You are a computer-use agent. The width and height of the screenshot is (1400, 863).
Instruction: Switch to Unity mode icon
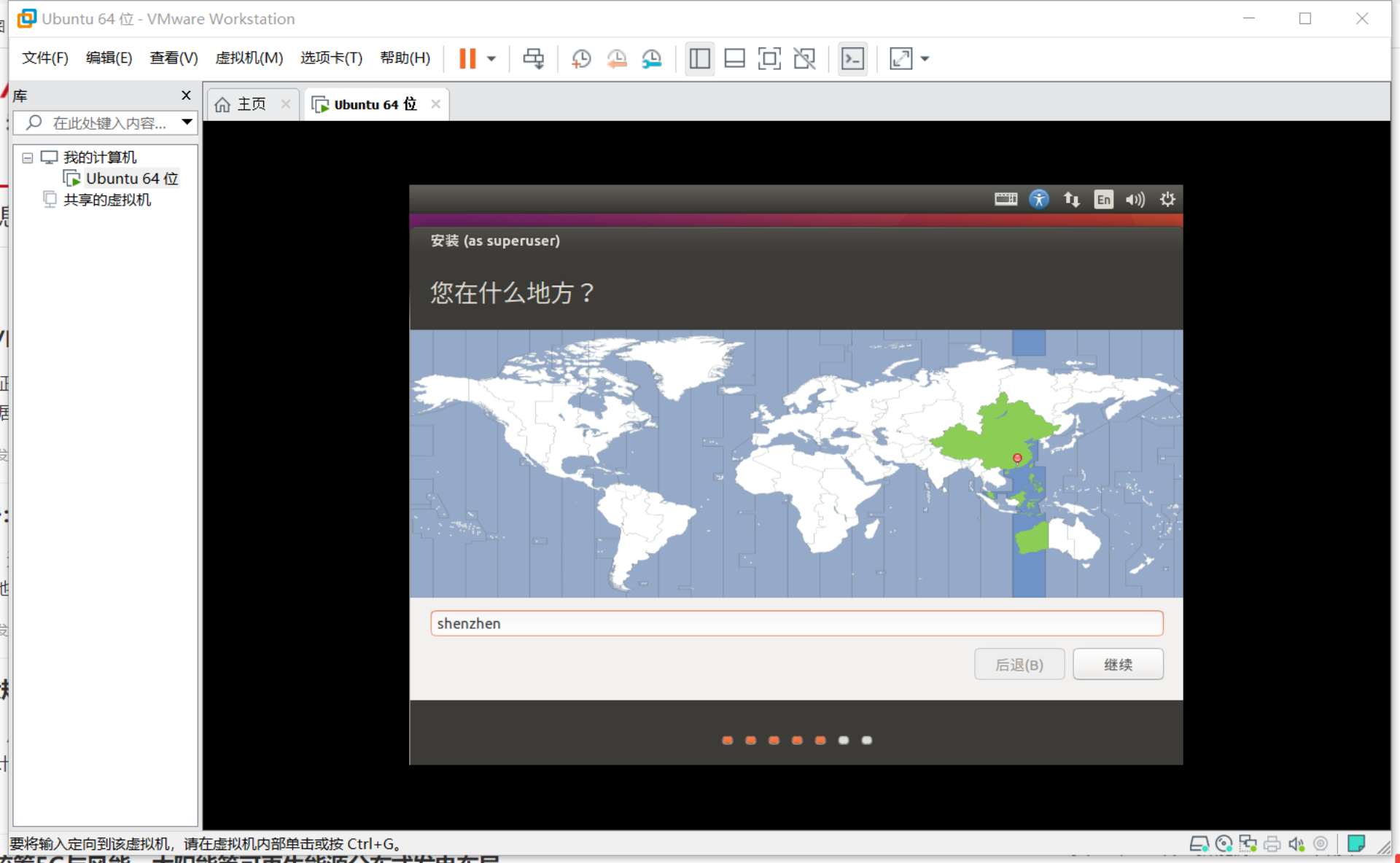(x=804, y=58)
